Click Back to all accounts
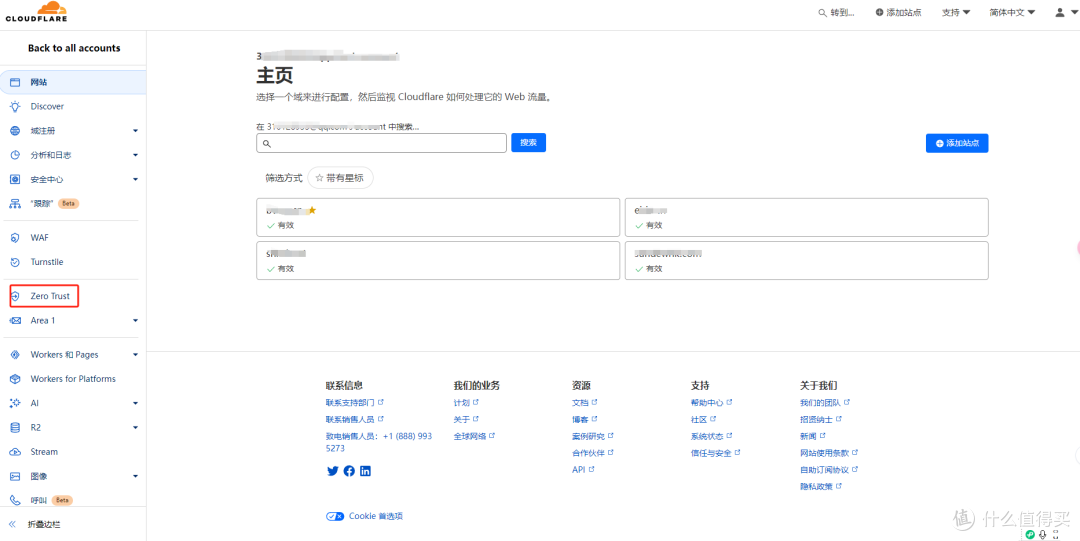The width and height of the screenshot is (1080, 541). click(74, 48)
